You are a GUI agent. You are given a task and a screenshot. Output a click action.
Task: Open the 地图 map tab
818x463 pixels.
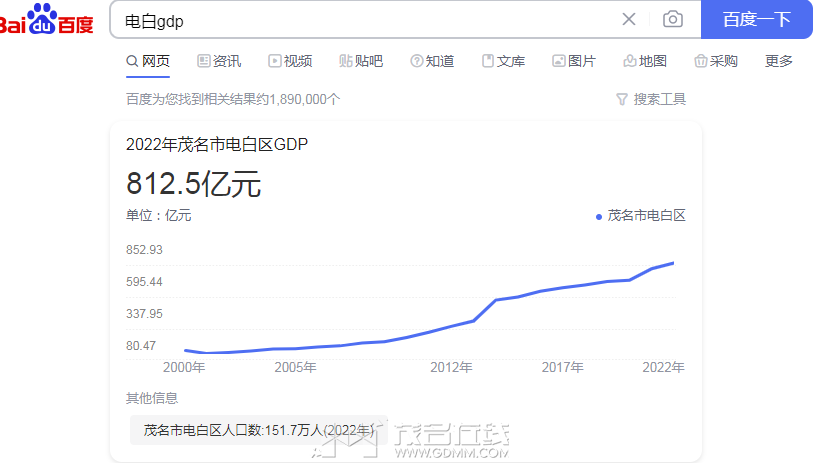click(645, 62)
